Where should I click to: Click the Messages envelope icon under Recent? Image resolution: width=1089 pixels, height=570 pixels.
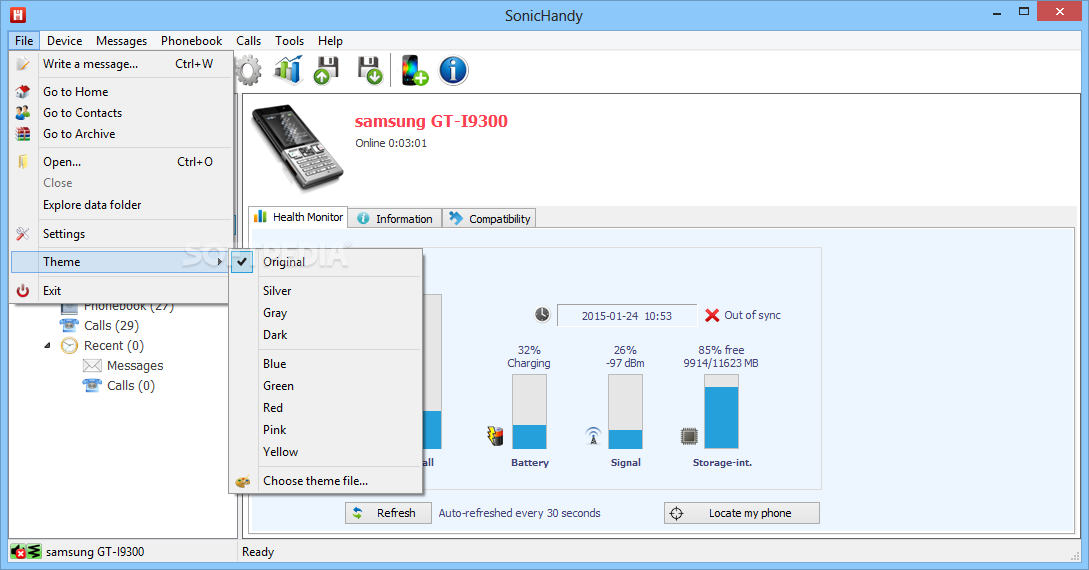[x=92, y=365]
